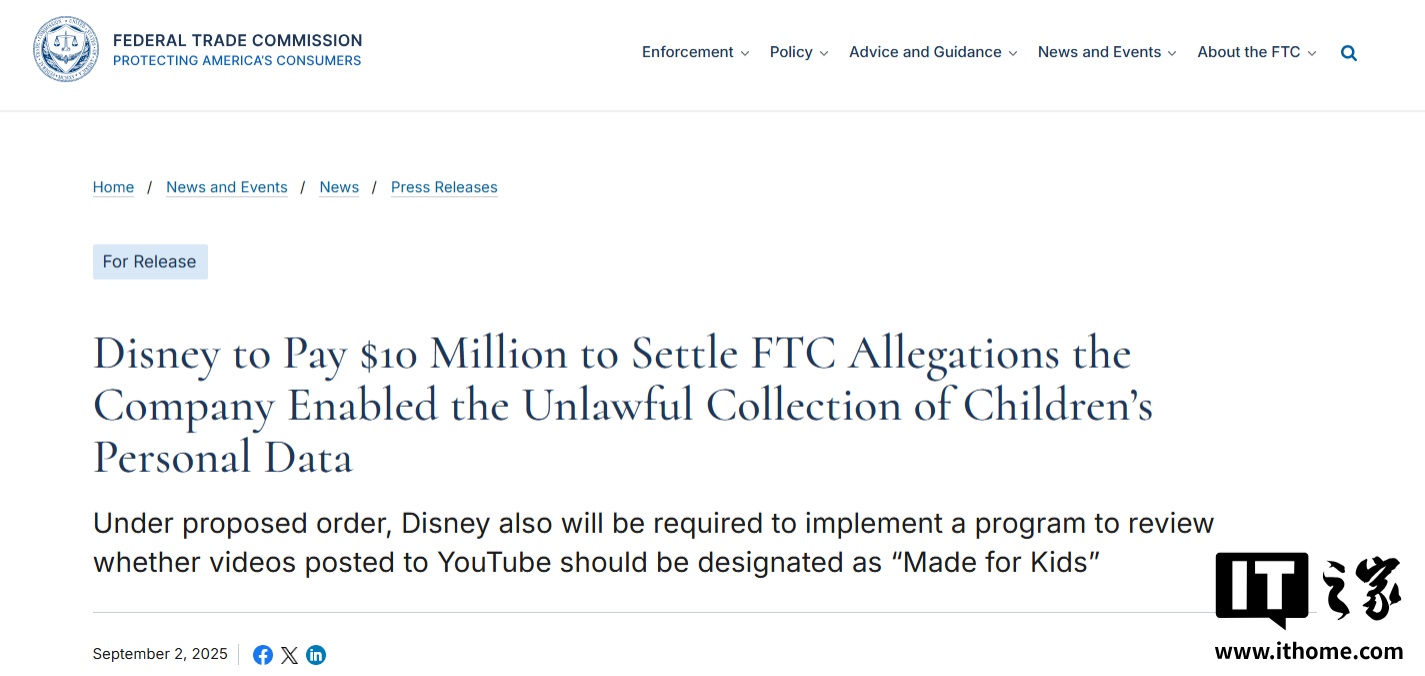Image resolution: width=1425 pixels, height=676 pixels.
Task: Click the FTC seal logo
Action: (66, 50)
